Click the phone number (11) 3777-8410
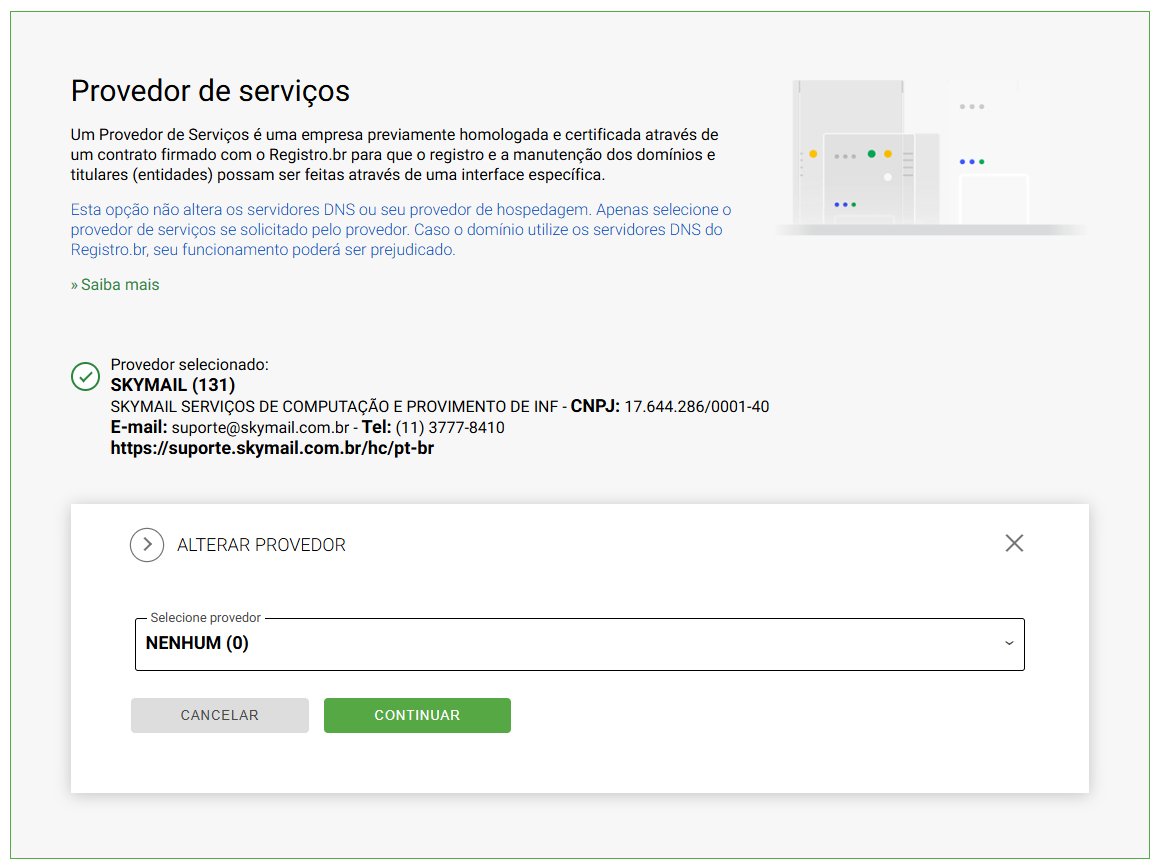1157x864 pixels. tap(450, 428)
